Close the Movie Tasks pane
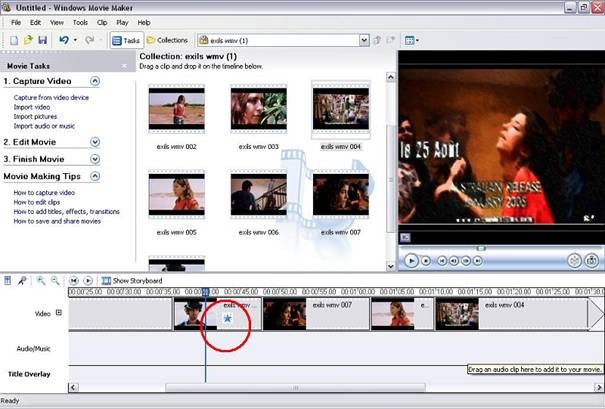Screen dimensions: 605x409 pyautogui.click(x=124, y=66)
